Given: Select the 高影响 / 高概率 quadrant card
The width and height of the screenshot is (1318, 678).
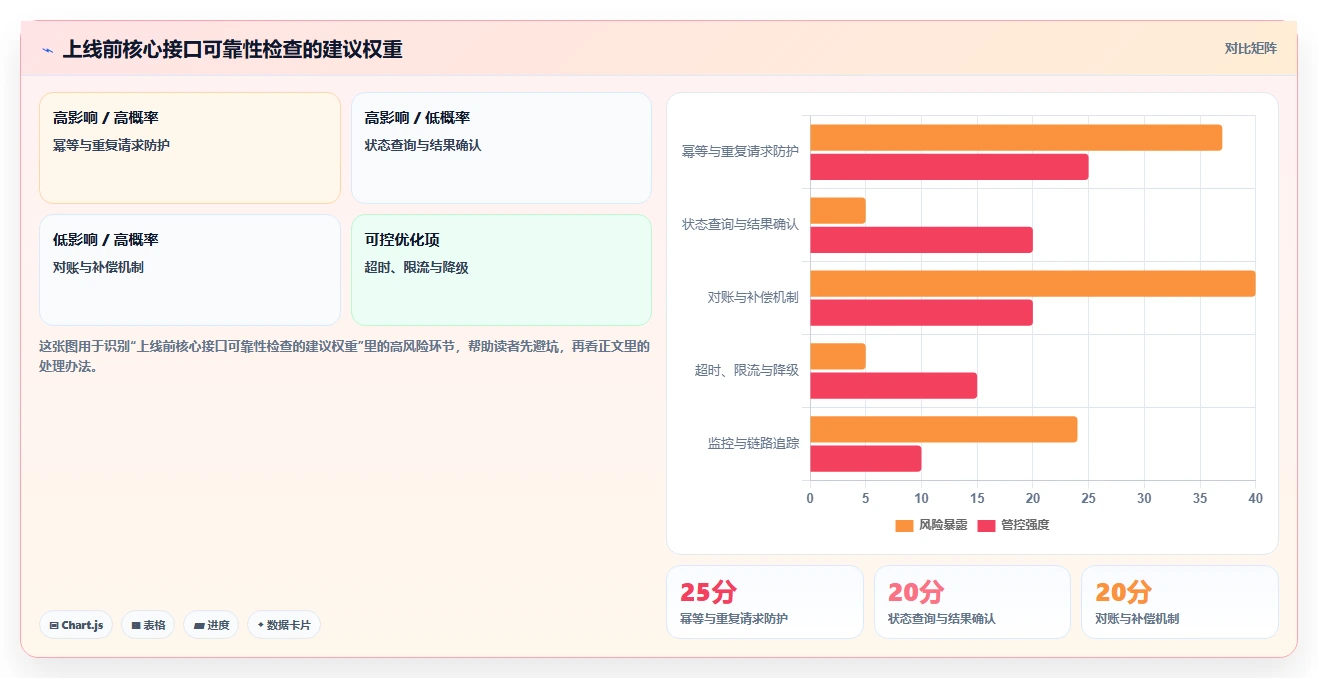Looking at the screenshot, I should click(190, 148).
